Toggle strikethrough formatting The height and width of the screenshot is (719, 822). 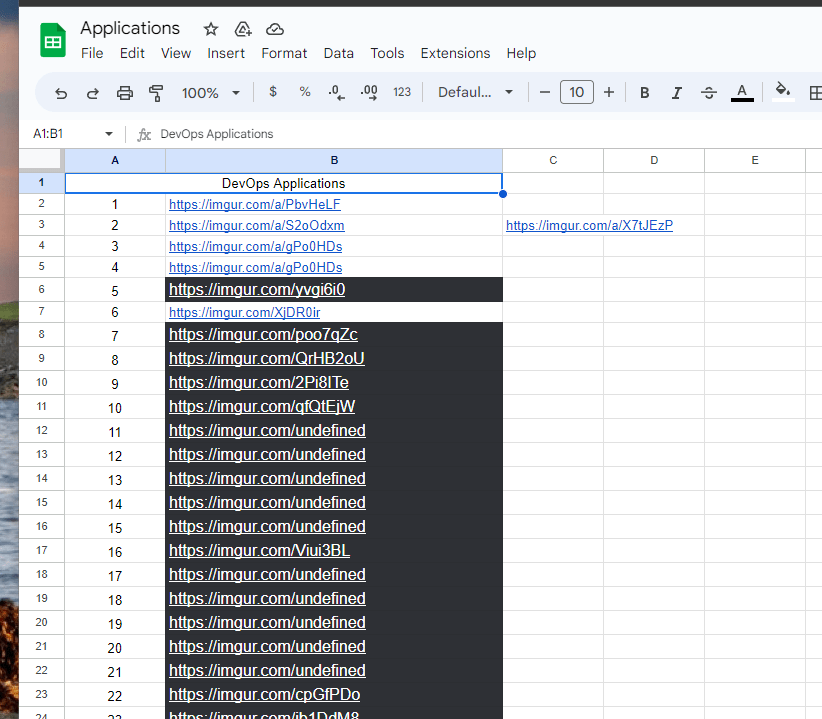[x=709, y=93]
